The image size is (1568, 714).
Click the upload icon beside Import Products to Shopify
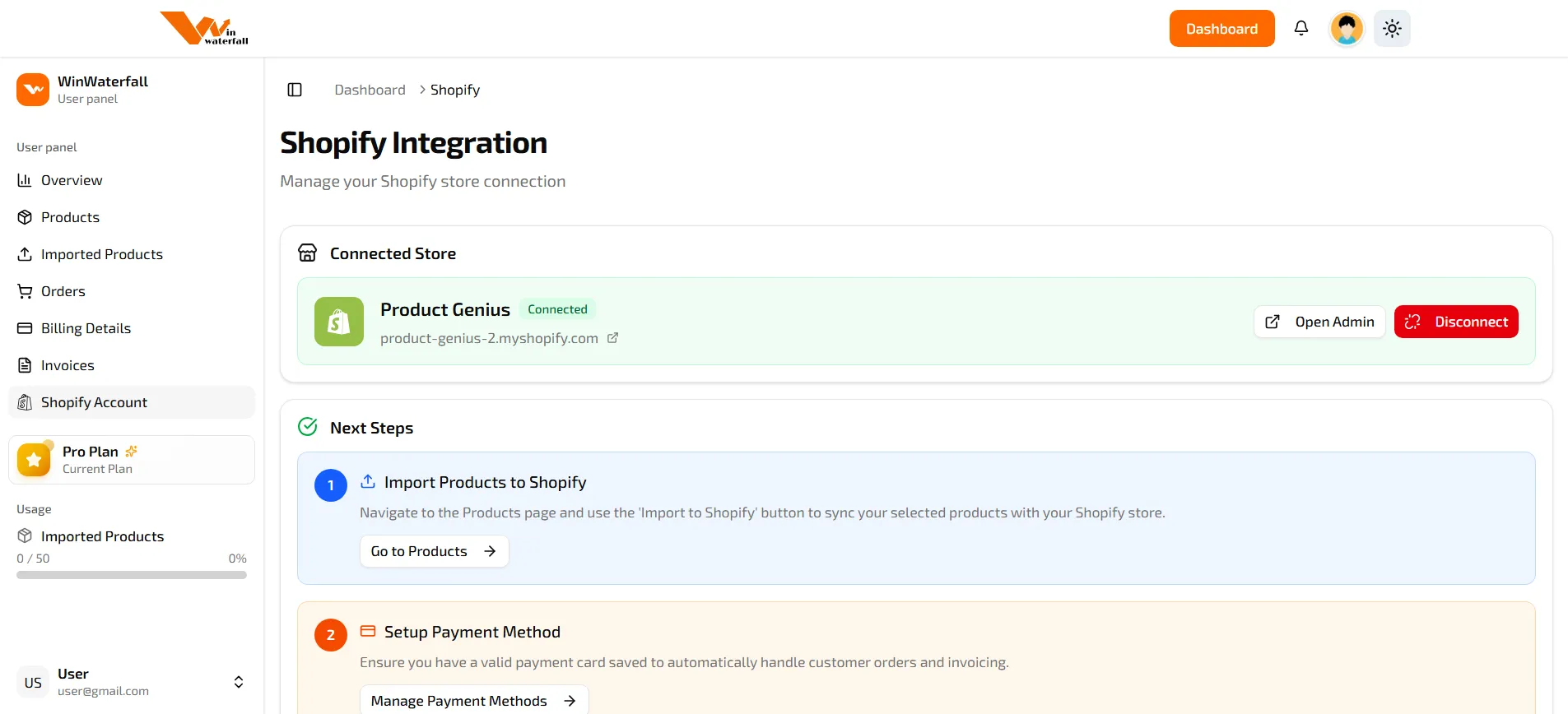(368, 481)
